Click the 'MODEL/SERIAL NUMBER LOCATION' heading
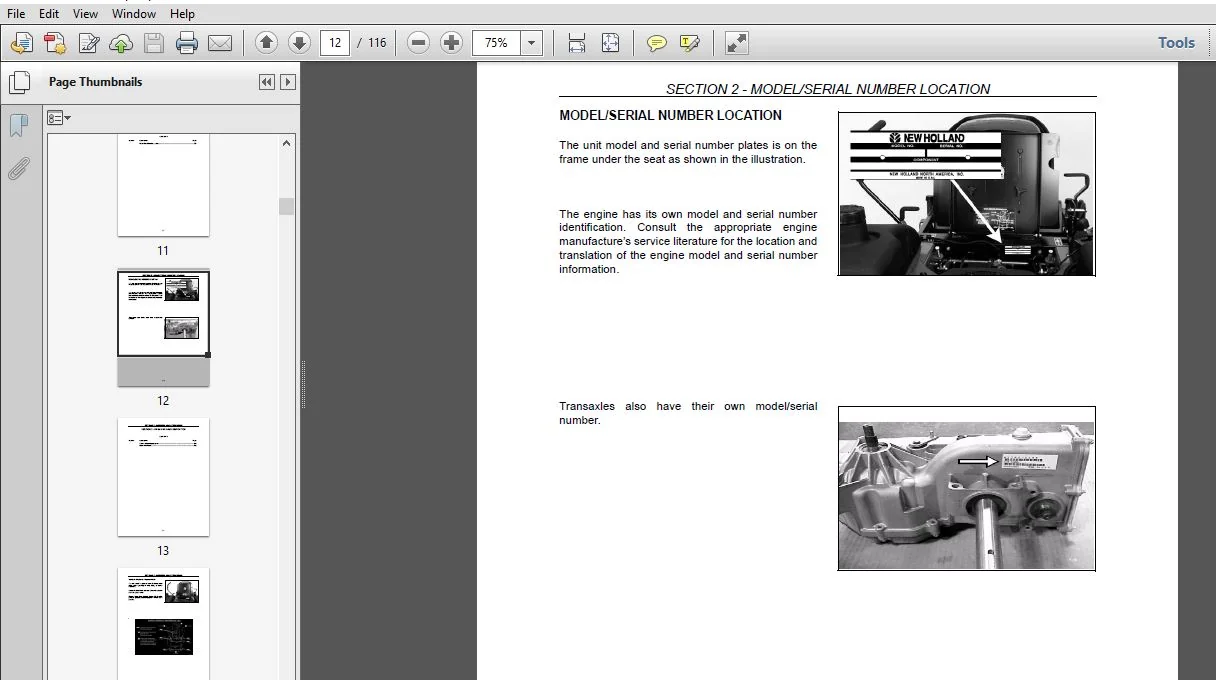Image resolution: width=1216 pixels, height=680 pixels. [x=670, y=116]
